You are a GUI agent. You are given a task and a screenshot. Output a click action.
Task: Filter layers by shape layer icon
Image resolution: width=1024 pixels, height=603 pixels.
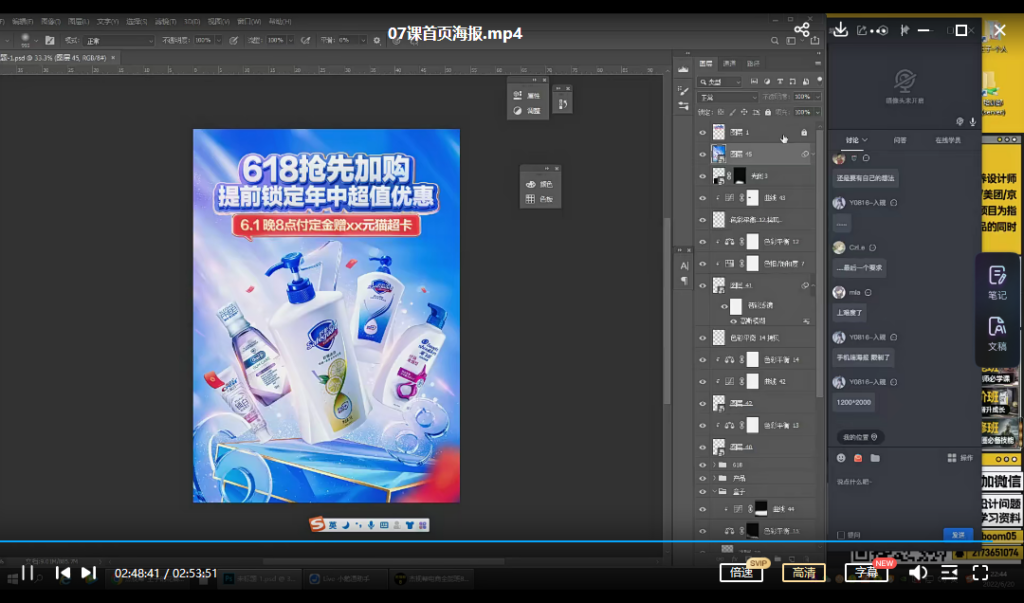point(793,82)
